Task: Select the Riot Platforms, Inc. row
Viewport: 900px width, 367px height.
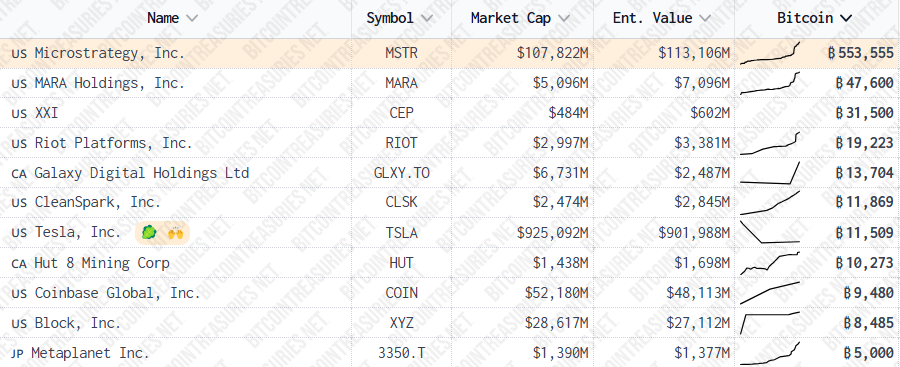Action: [x=450, y=142]
